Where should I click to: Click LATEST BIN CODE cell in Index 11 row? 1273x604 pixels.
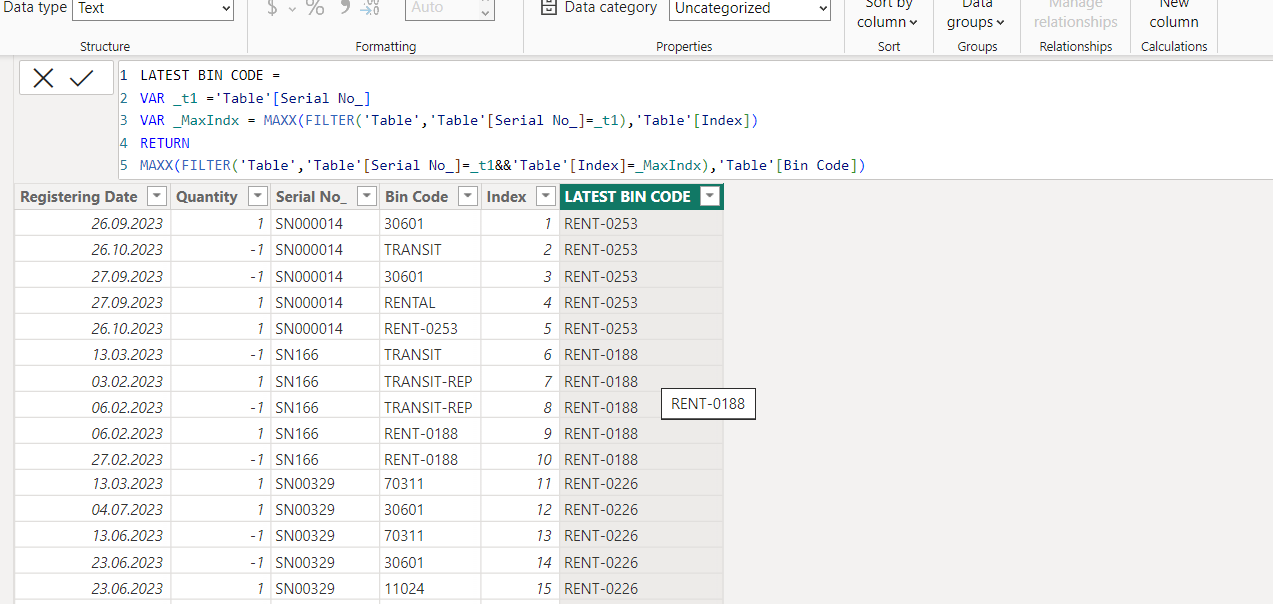pyautogui.click(x=641, y=483)
